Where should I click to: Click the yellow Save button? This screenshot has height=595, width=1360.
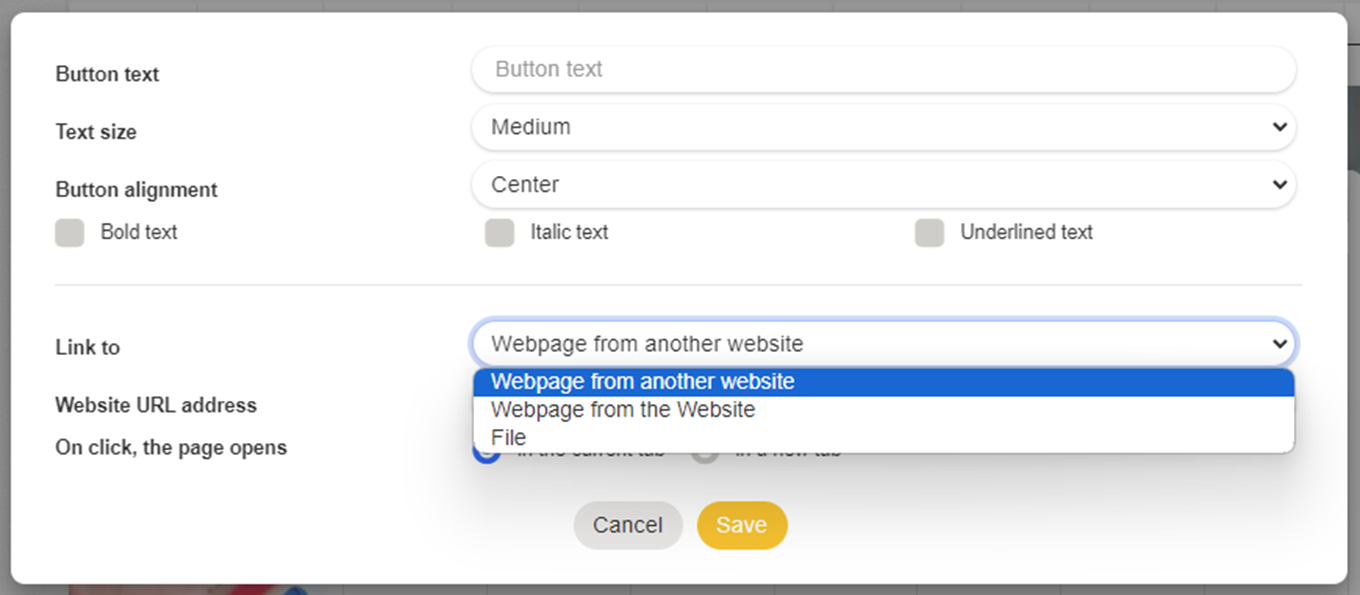coord(742,525)
